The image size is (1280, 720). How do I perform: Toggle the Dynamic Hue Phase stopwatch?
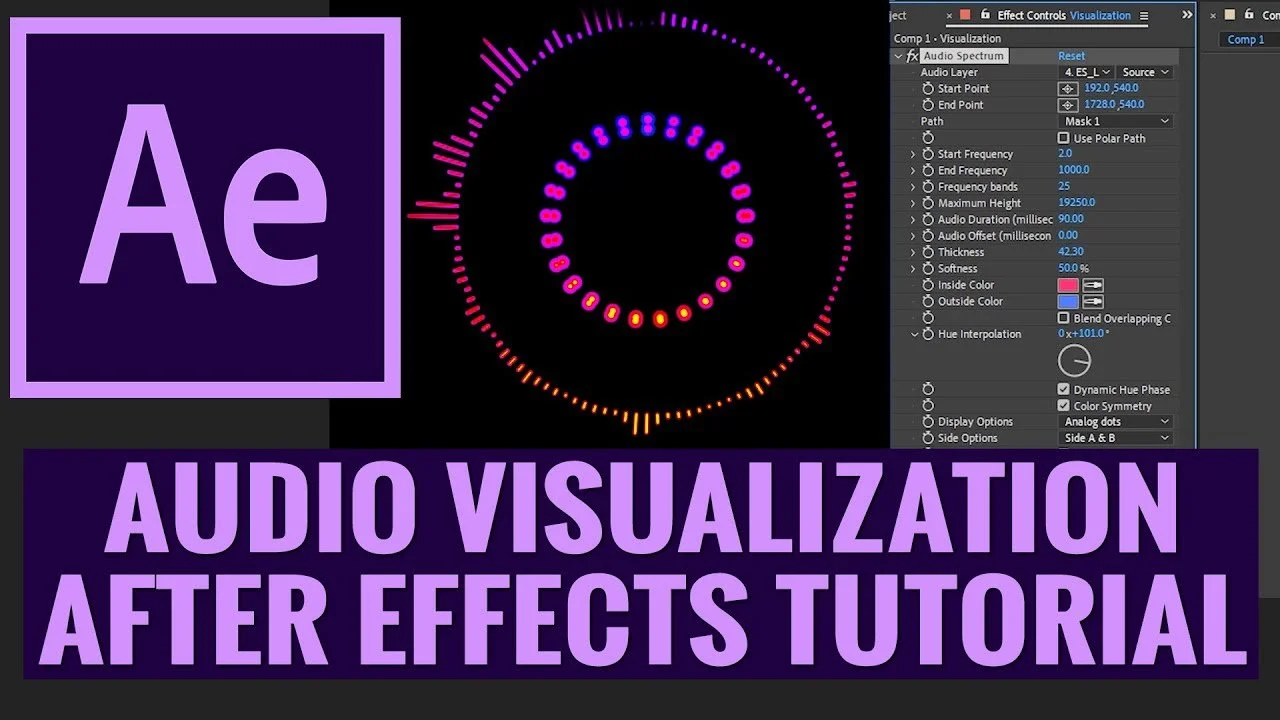tap(928, 389)
